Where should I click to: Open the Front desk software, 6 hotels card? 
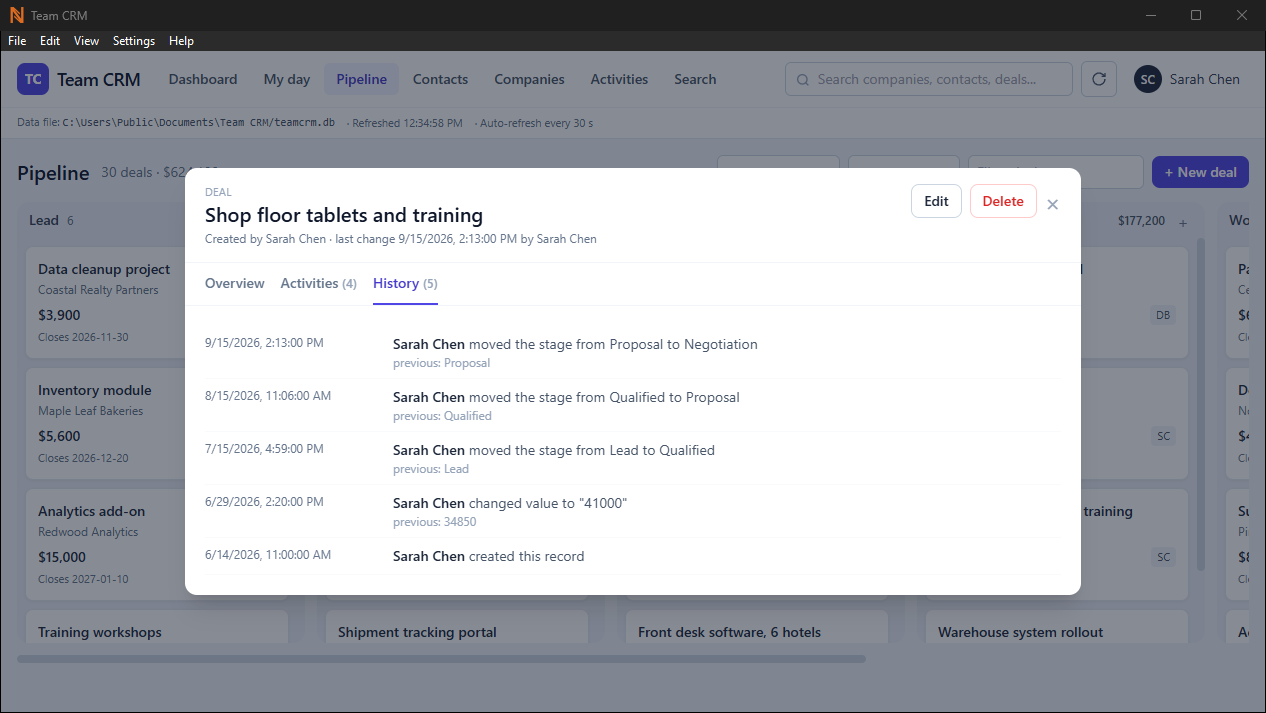click(757, 626)
